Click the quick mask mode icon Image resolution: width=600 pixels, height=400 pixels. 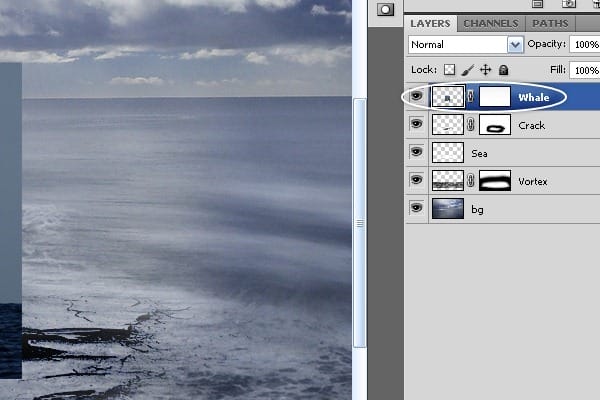click(385, 10)
